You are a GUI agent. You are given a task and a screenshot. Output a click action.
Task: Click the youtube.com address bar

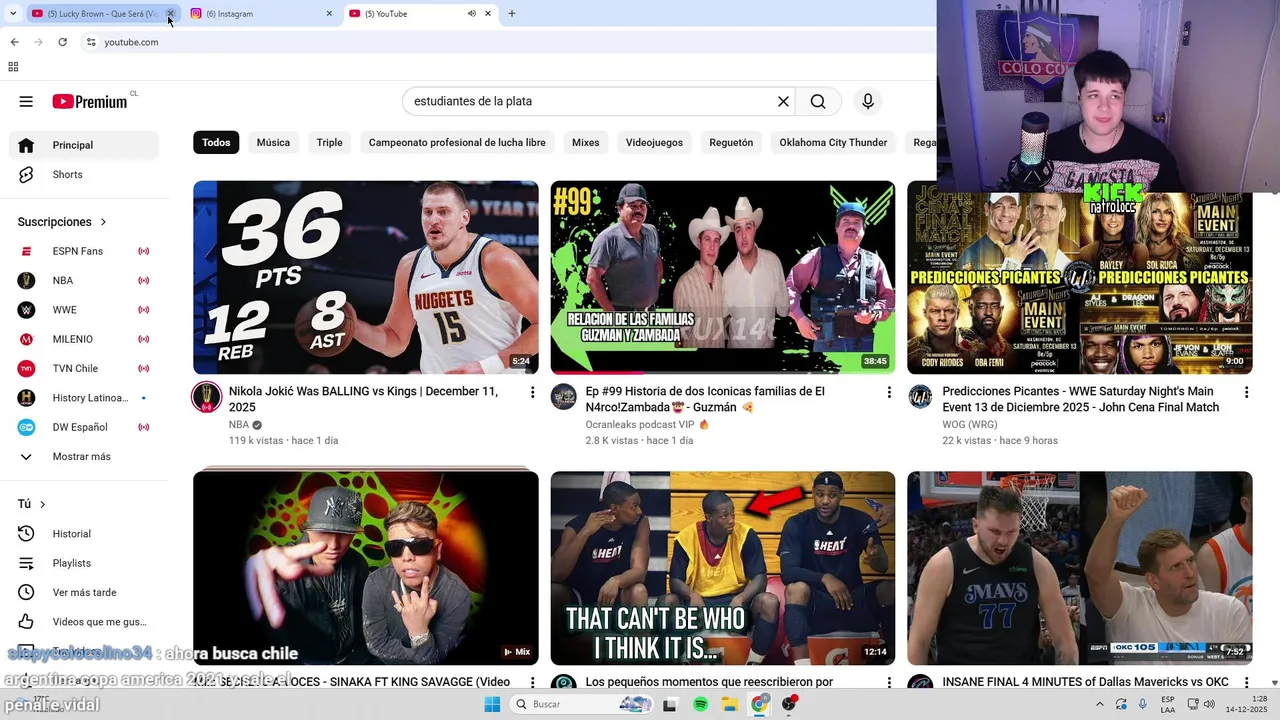[510, 42]
